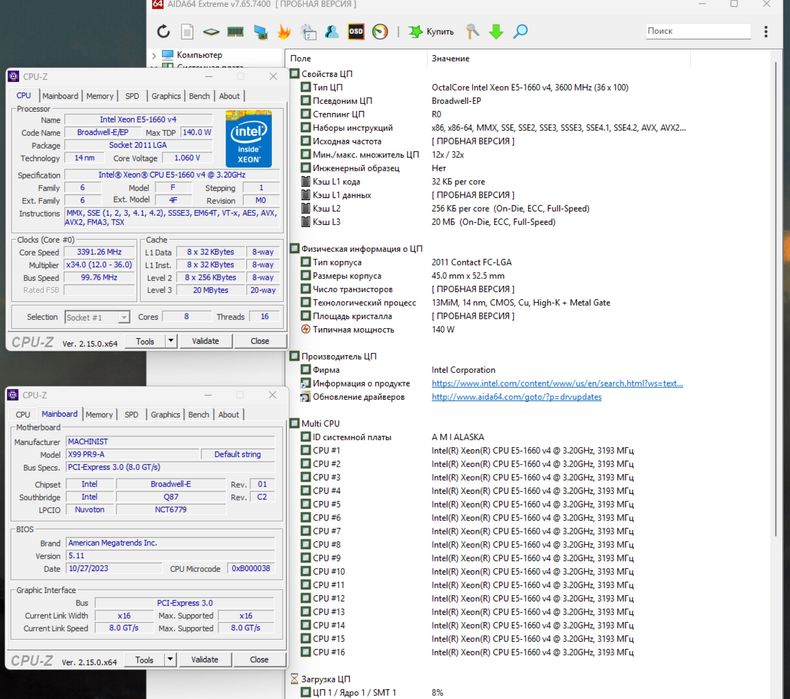Click Tools button in bottom CPU-Z
Image resolution: width=790 pixels, height=699 pixels.
coord(144,659)
